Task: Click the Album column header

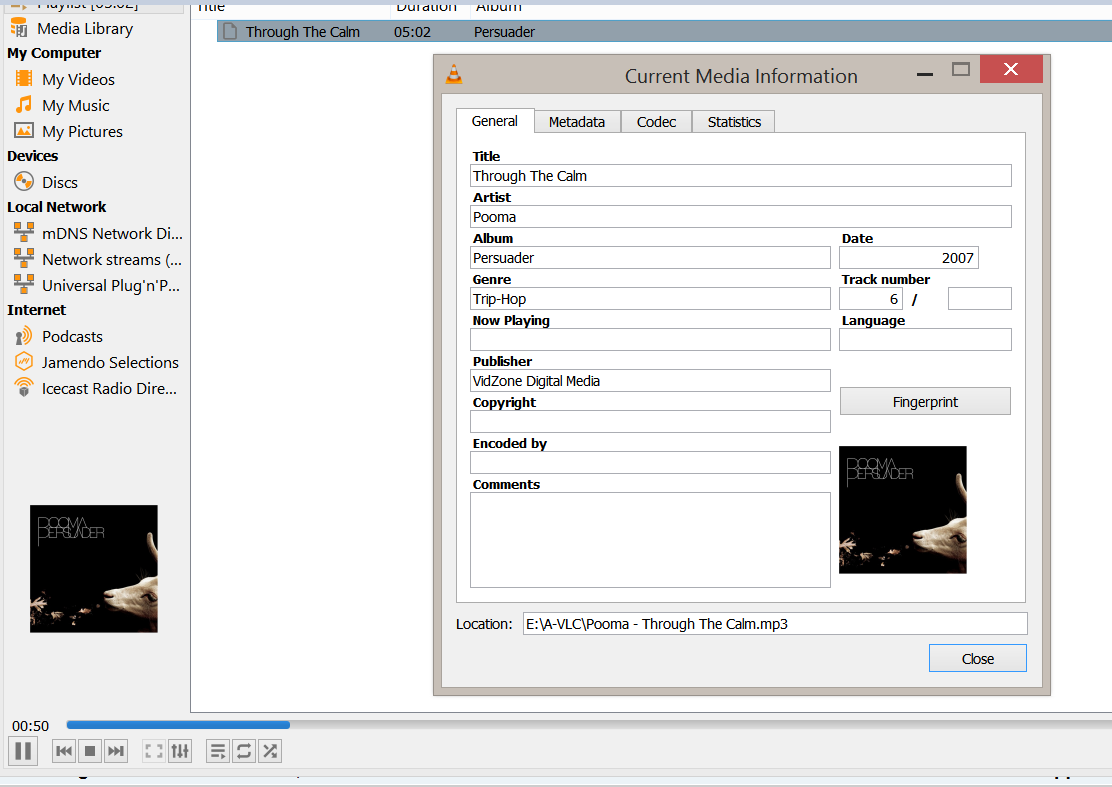Action: click(499, 7)
